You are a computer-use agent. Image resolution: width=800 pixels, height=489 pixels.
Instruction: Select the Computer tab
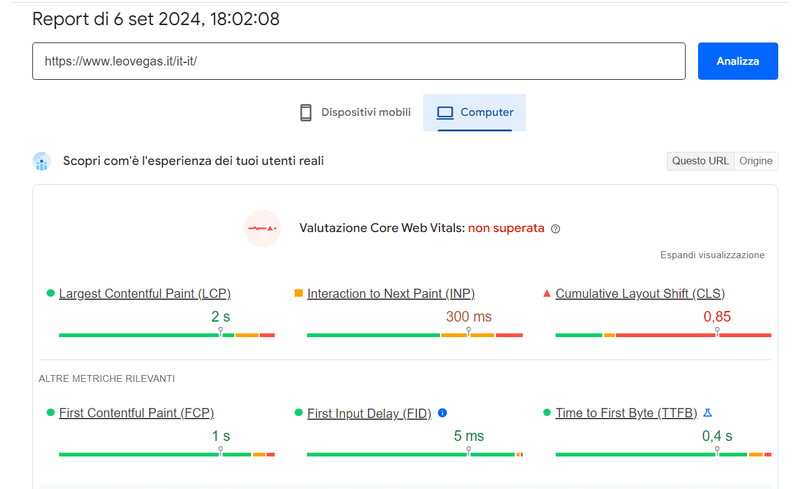(x=474, y=112)
